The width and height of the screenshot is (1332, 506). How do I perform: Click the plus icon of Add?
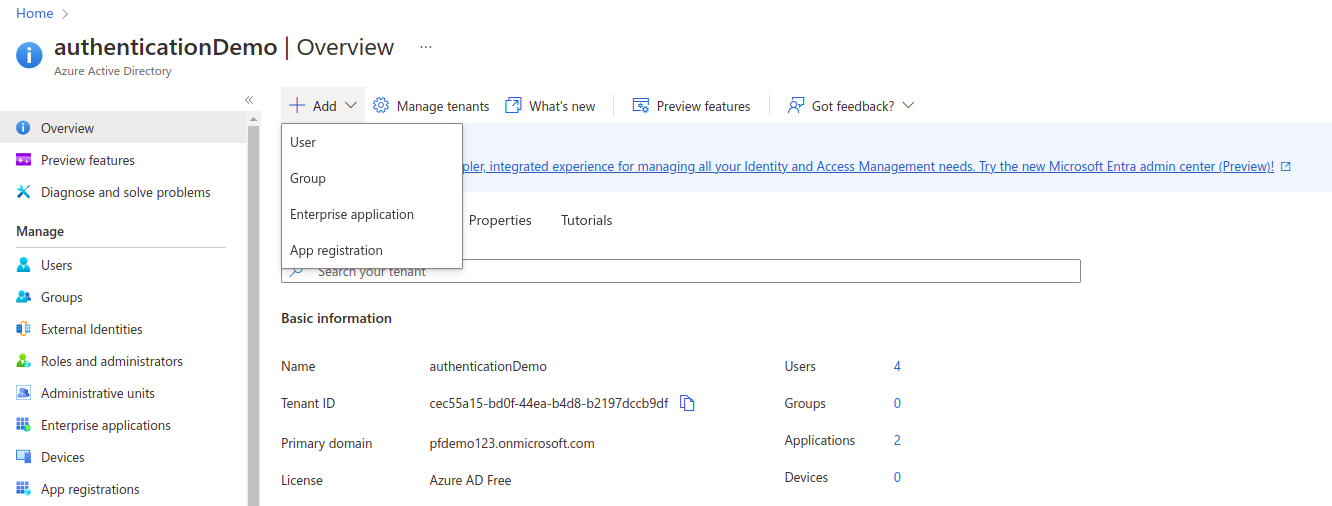tap(297, 105)
